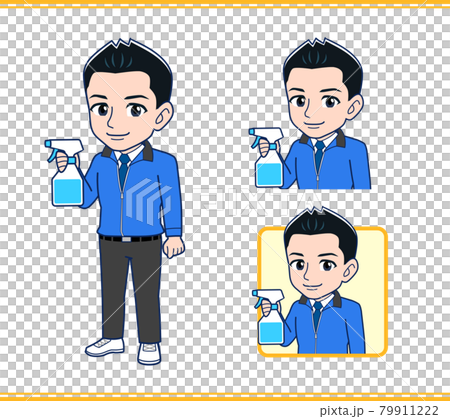Screen dimensions: 450x419
Task: Click the PIXTA cube logo on jacket
Action: [x=148, y=201]
